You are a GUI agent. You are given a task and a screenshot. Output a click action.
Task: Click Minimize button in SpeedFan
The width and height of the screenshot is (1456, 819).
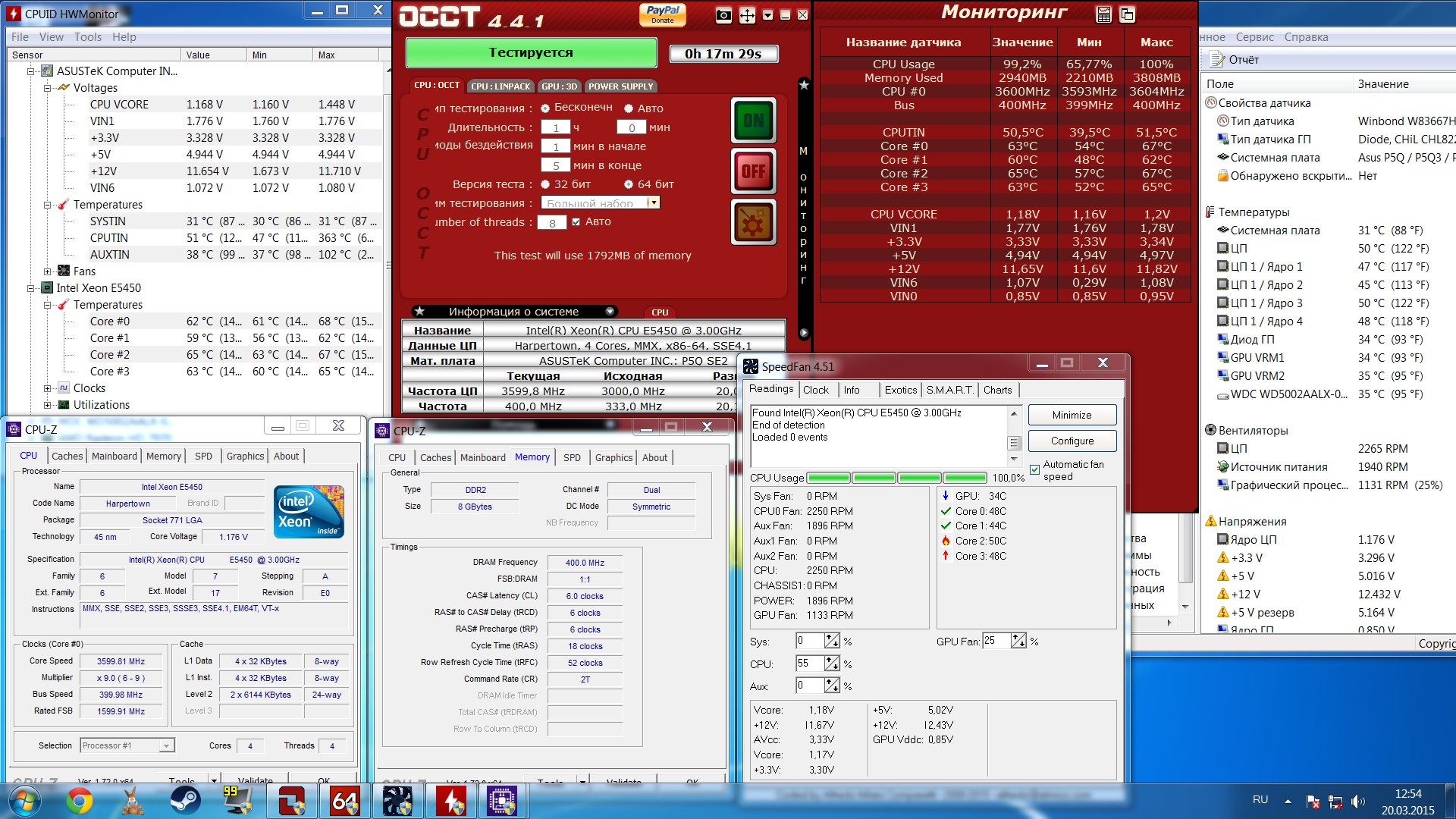coord(1072,415)
